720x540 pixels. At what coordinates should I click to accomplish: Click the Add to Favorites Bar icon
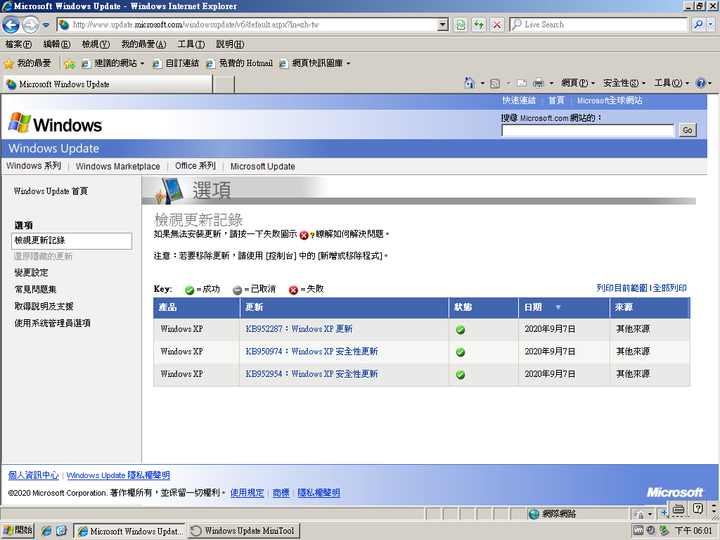69,64
